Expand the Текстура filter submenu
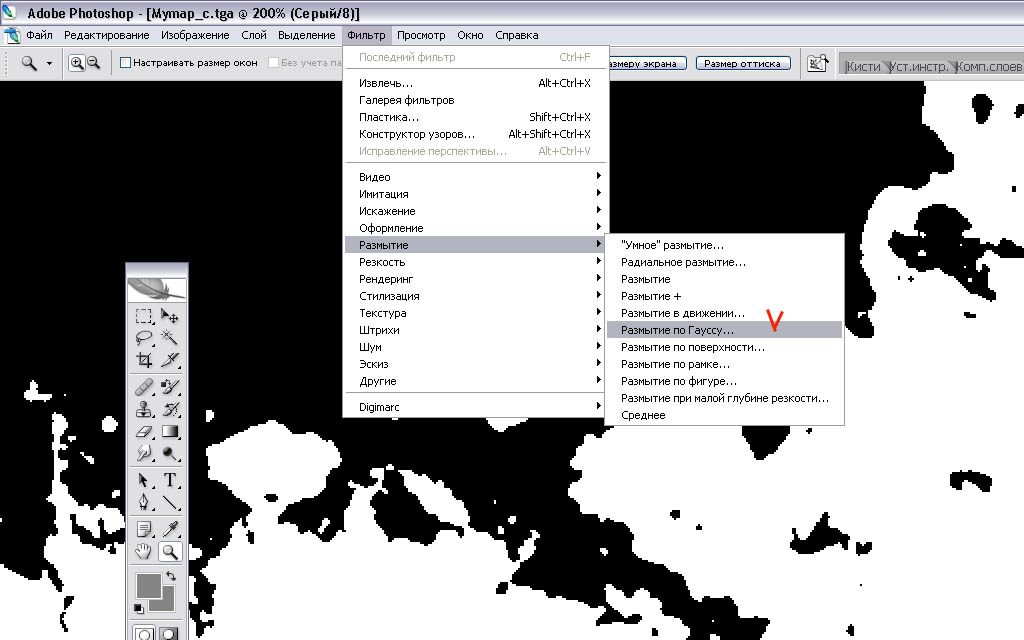This screenshot has width=1024, height=640. click(475, 313)
